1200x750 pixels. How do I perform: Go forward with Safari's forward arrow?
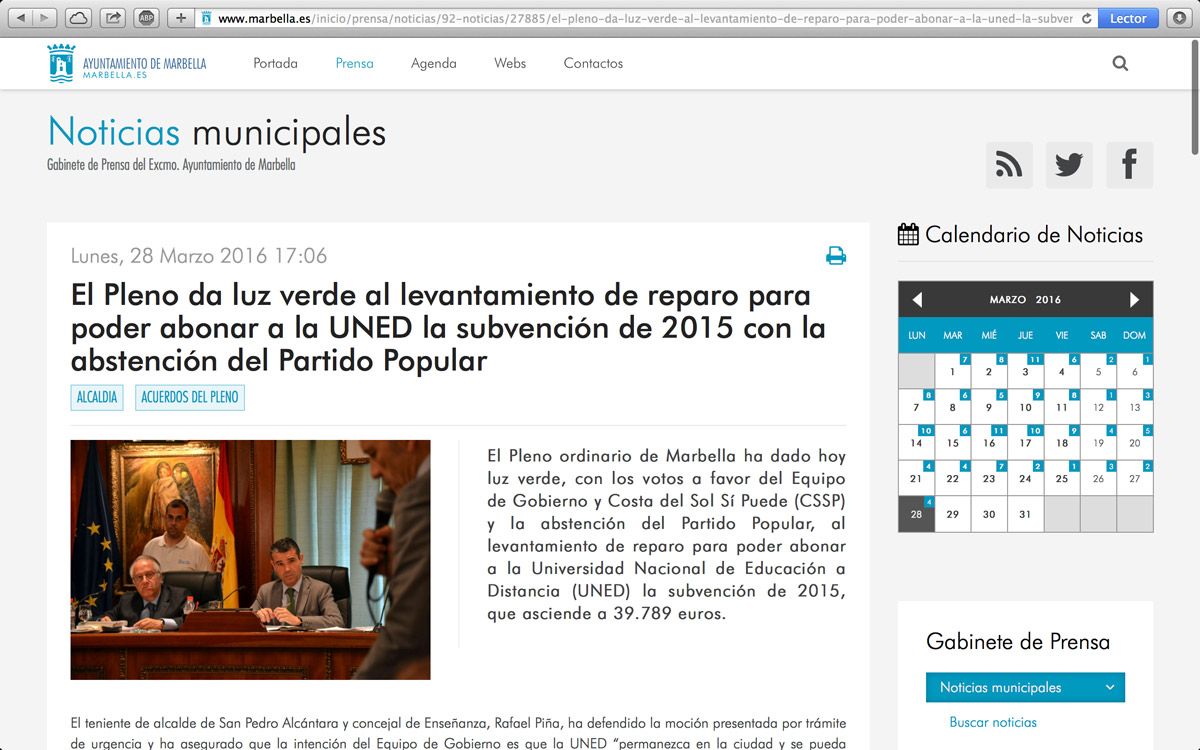[45, 18]
